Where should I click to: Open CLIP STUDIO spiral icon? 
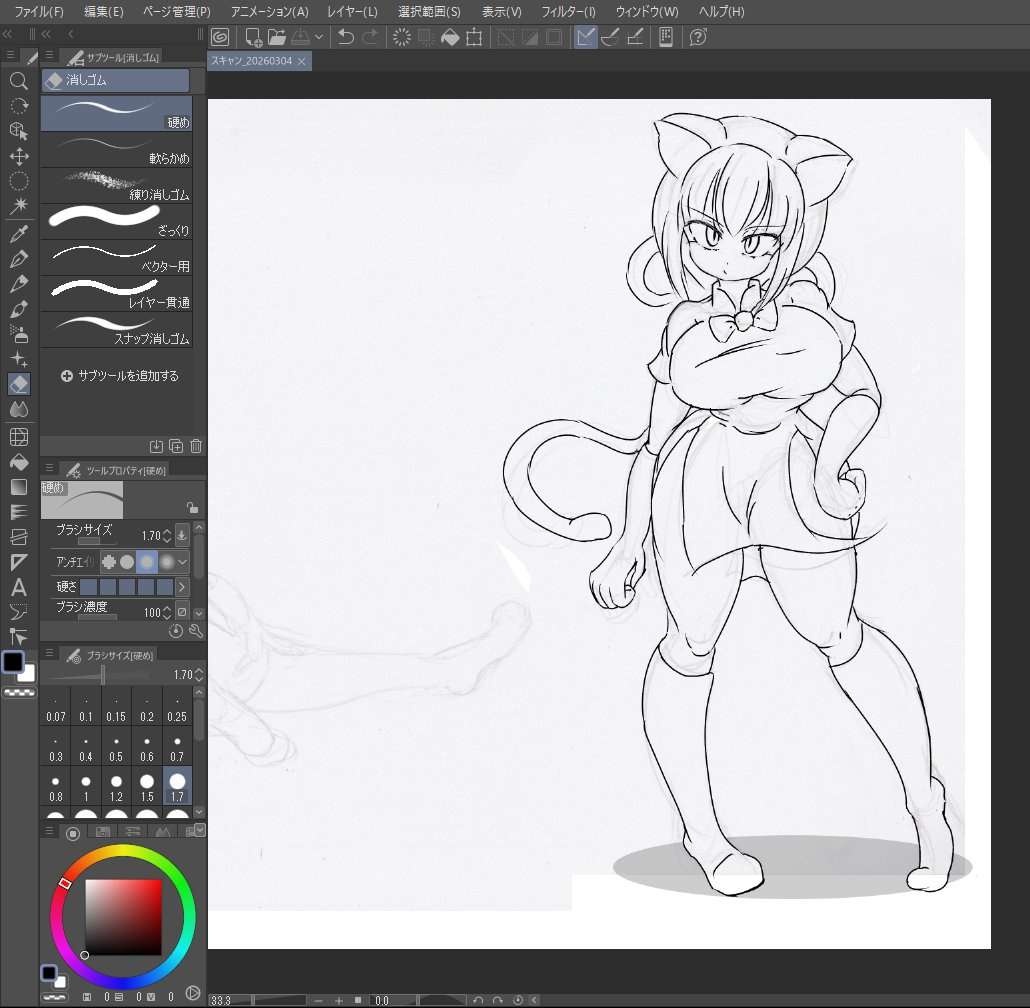coord(220,37)
